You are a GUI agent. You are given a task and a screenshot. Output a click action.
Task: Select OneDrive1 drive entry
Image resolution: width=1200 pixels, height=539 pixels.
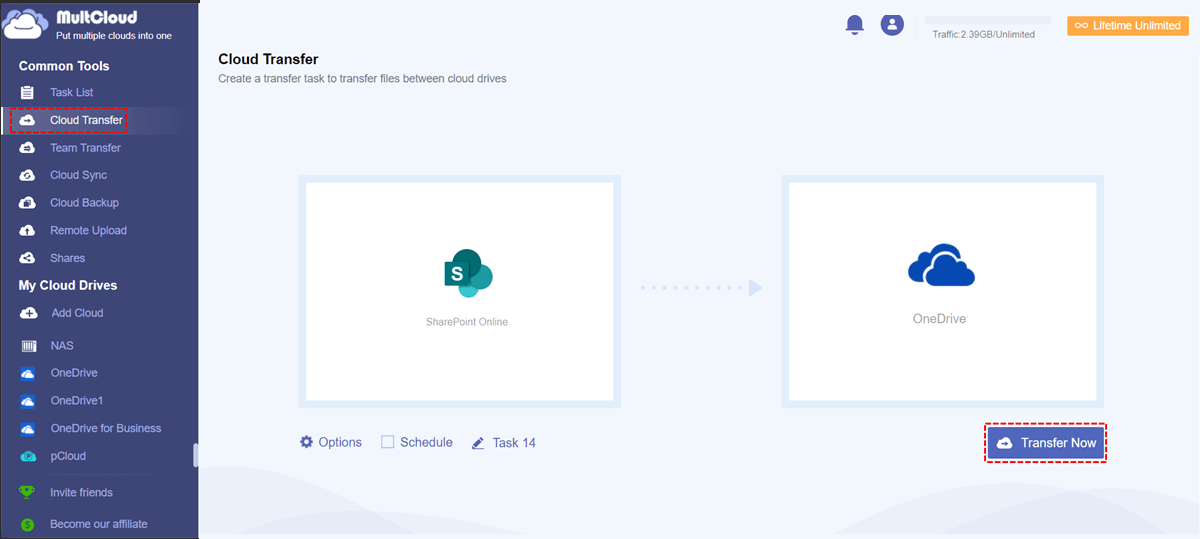click(x=77, y=401)
